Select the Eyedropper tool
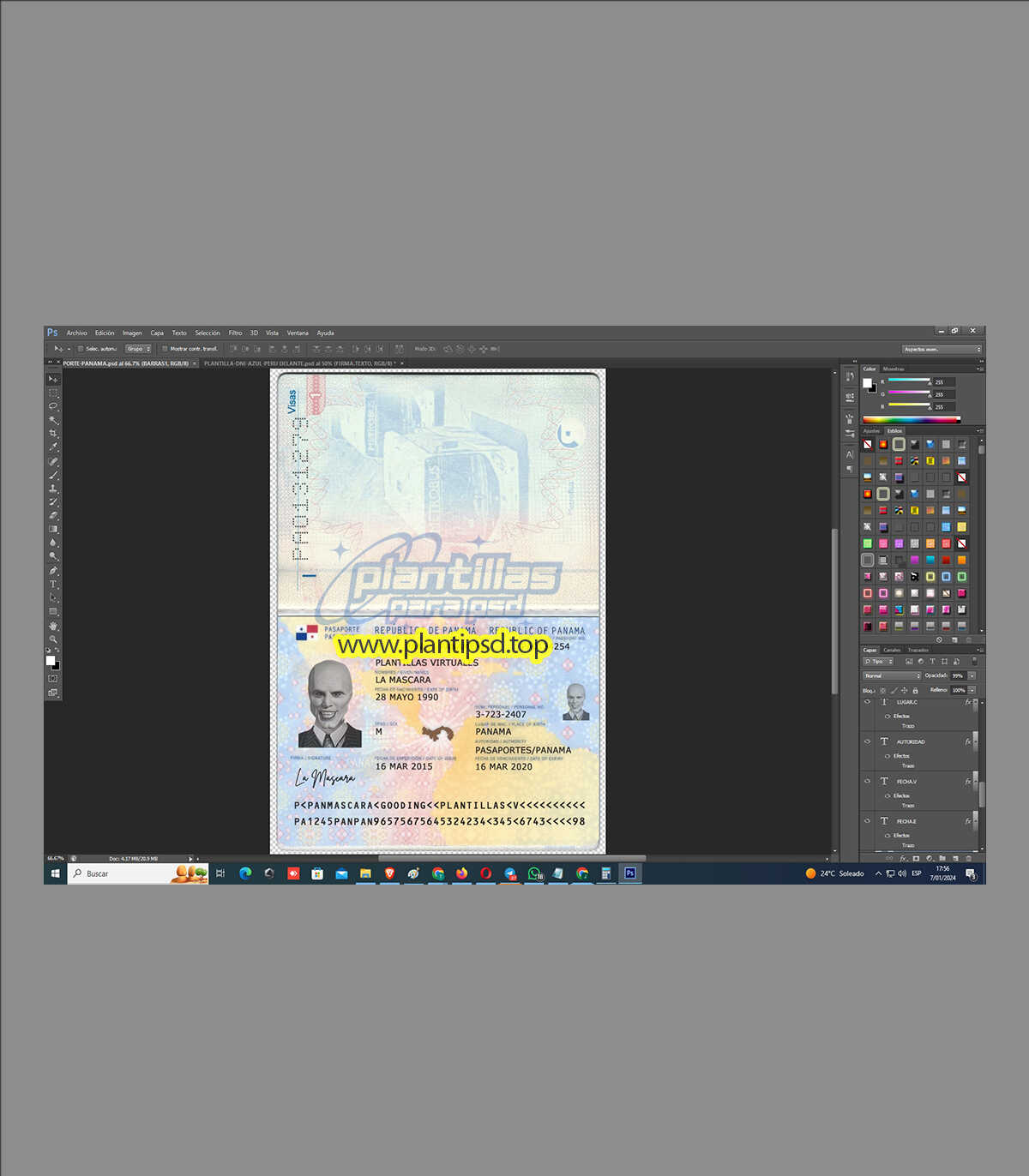1029x1176 pixels. (x=53, y=447)
